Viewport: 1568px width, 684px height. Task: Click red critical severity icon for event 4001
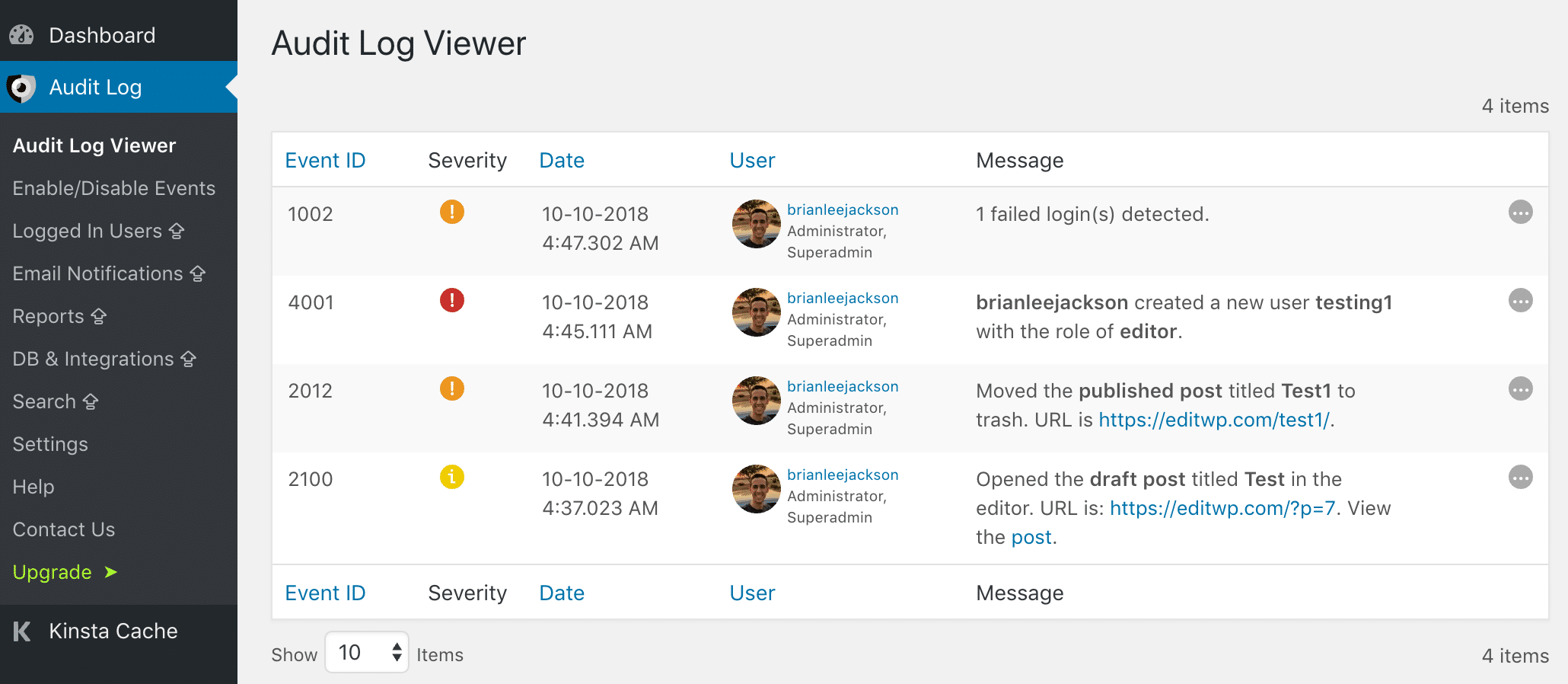[451, 300]
